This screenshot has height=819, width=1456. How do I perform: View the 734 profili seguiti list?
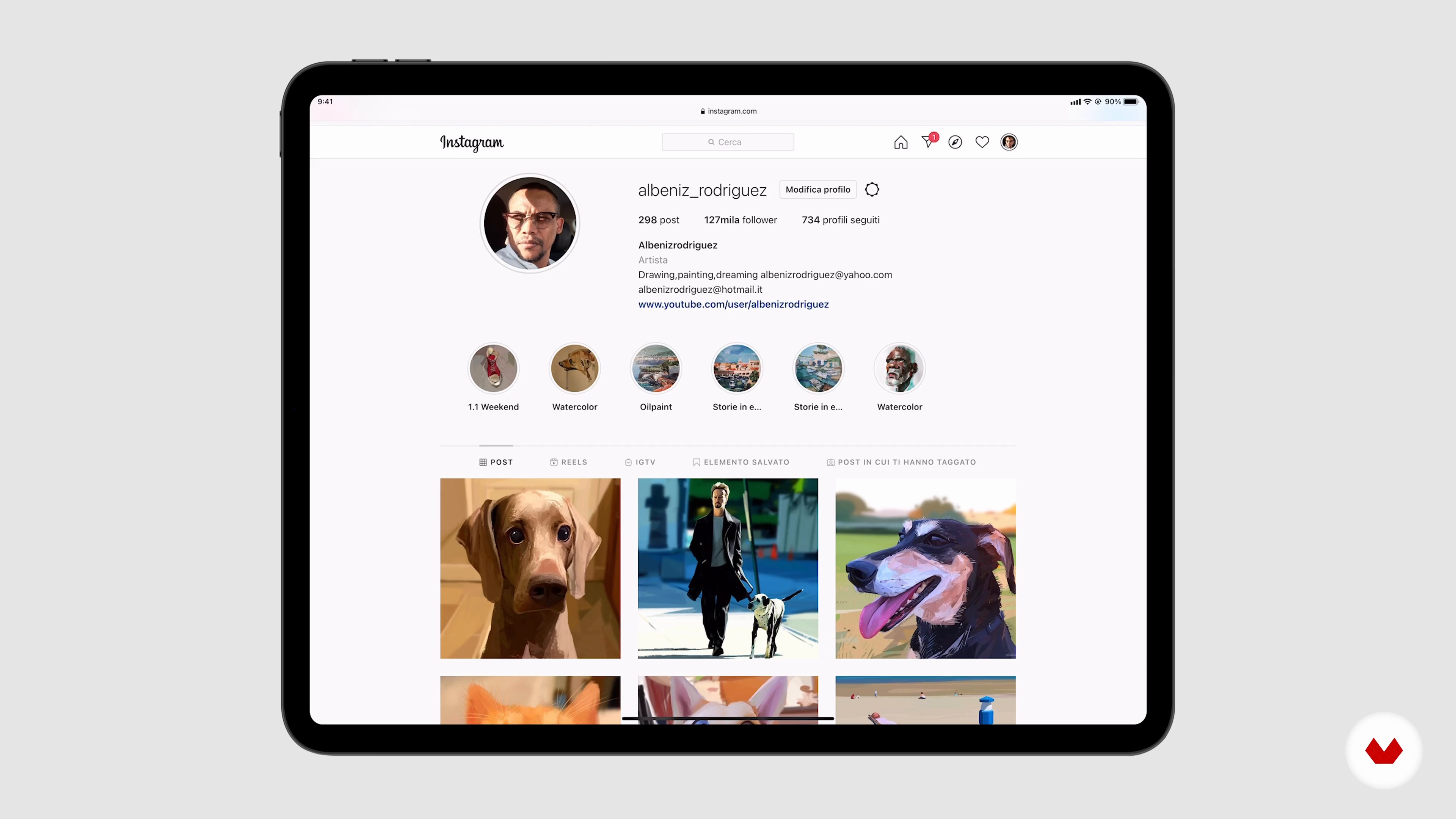841,220
